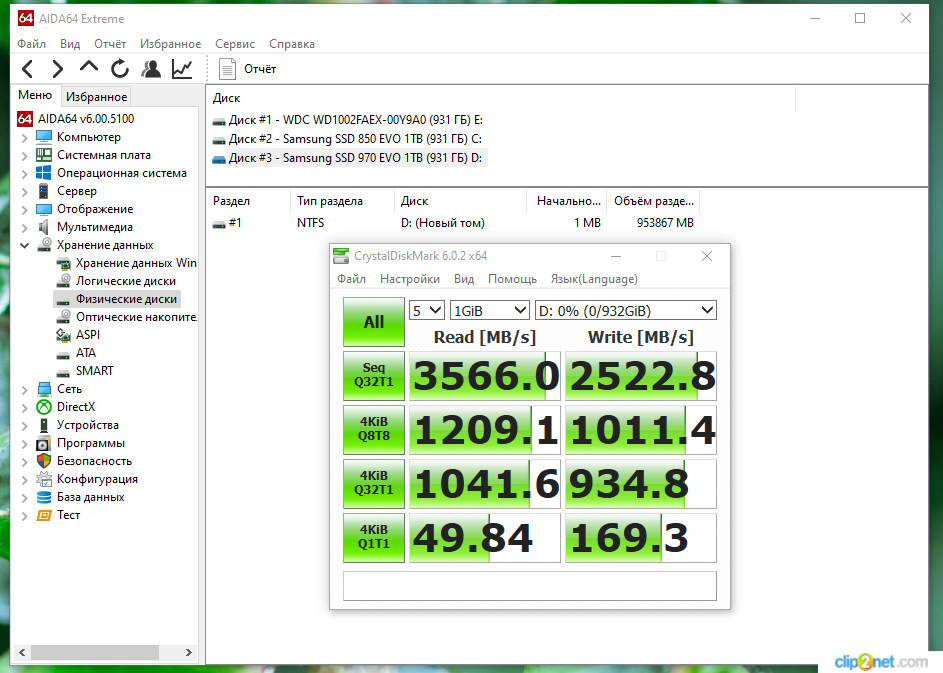The width and height of the screenshot is (943, 673).
Task: Expand the Тест tree node
Action: click(24, 516)
